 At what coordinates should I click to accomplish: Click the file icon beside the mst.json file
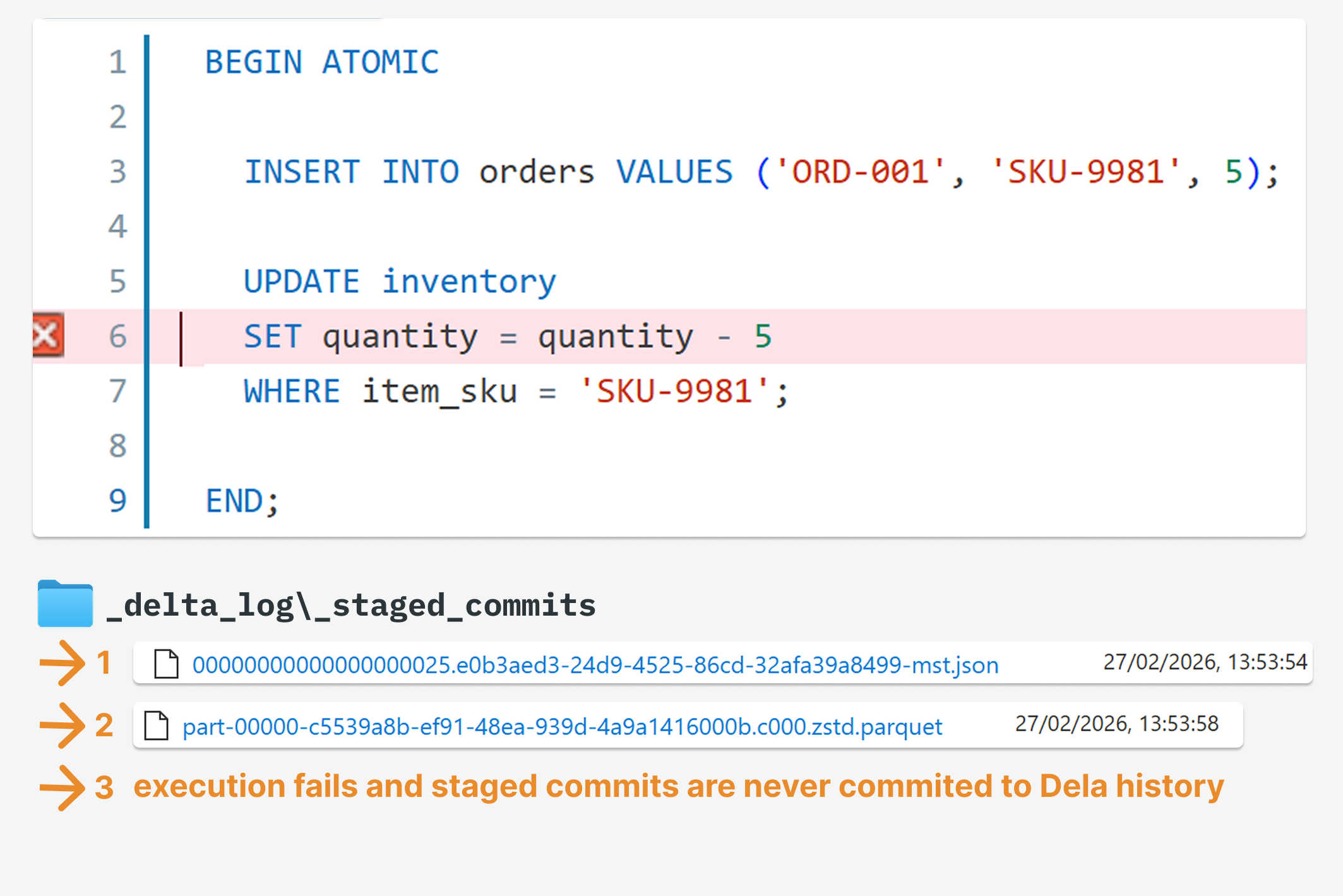point(167,664)
